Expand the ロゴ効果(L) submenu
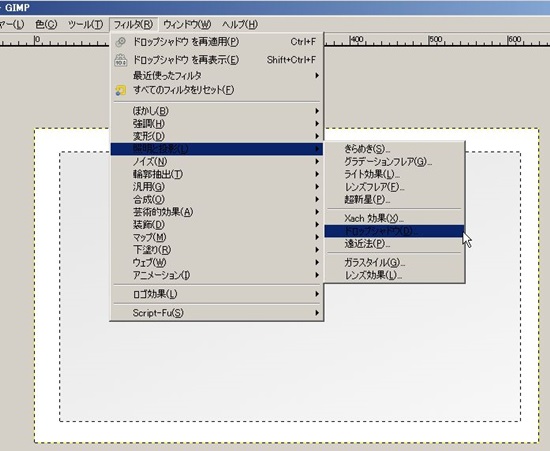 point(216,294)
